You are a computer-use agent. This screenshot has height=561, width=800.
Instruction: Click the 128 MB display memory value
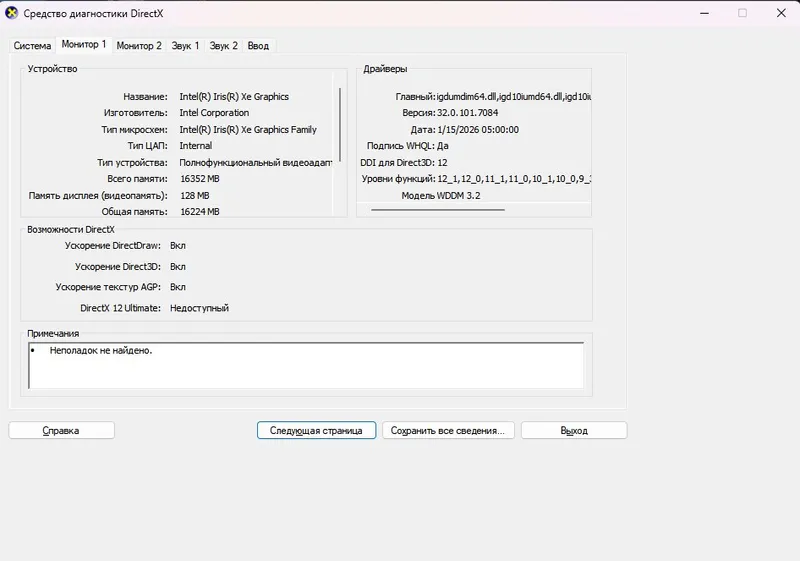[194, 195]
